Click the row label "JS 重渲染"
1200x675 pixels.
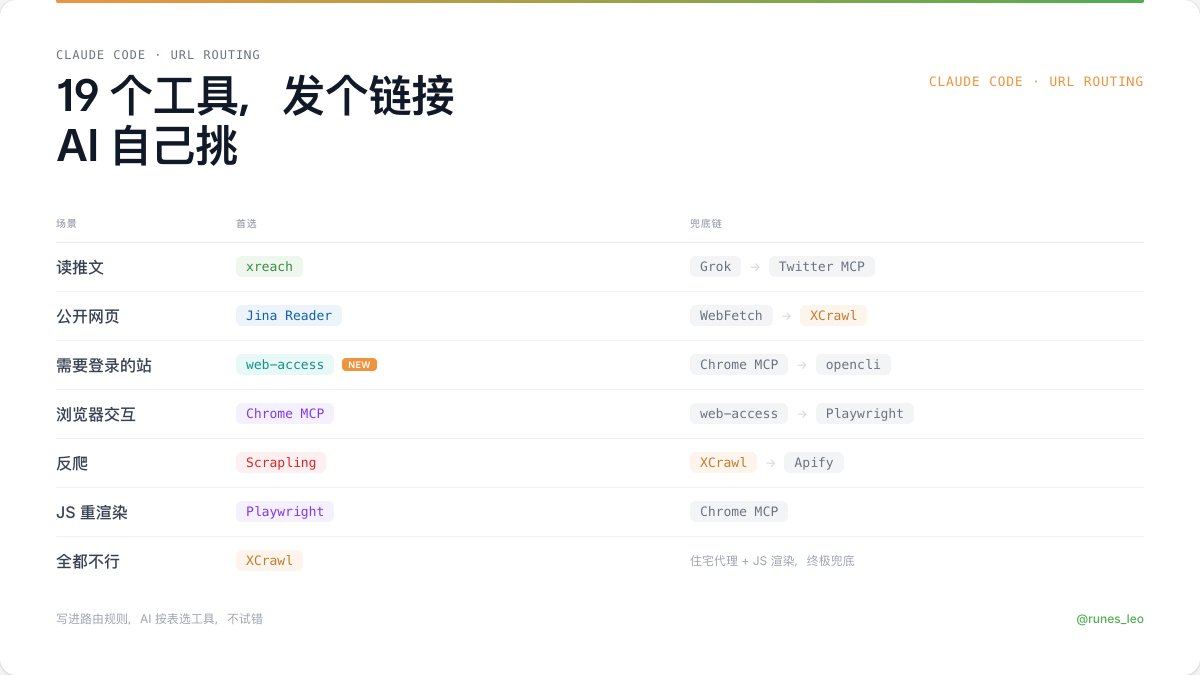tap(92, 512)
